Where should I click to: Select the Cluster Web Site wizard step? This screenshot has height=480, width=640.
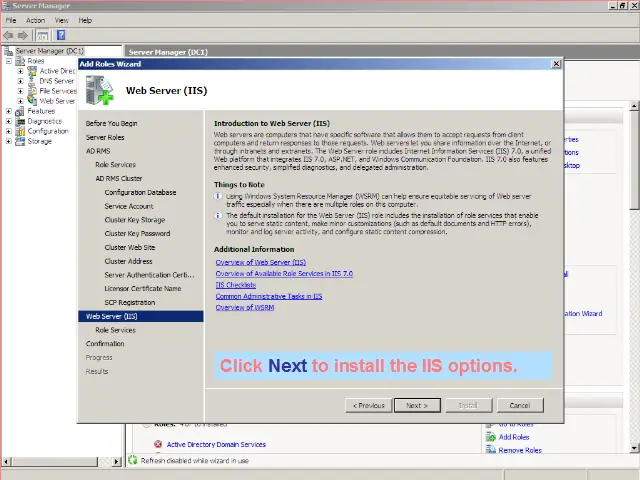pos(130,247)
